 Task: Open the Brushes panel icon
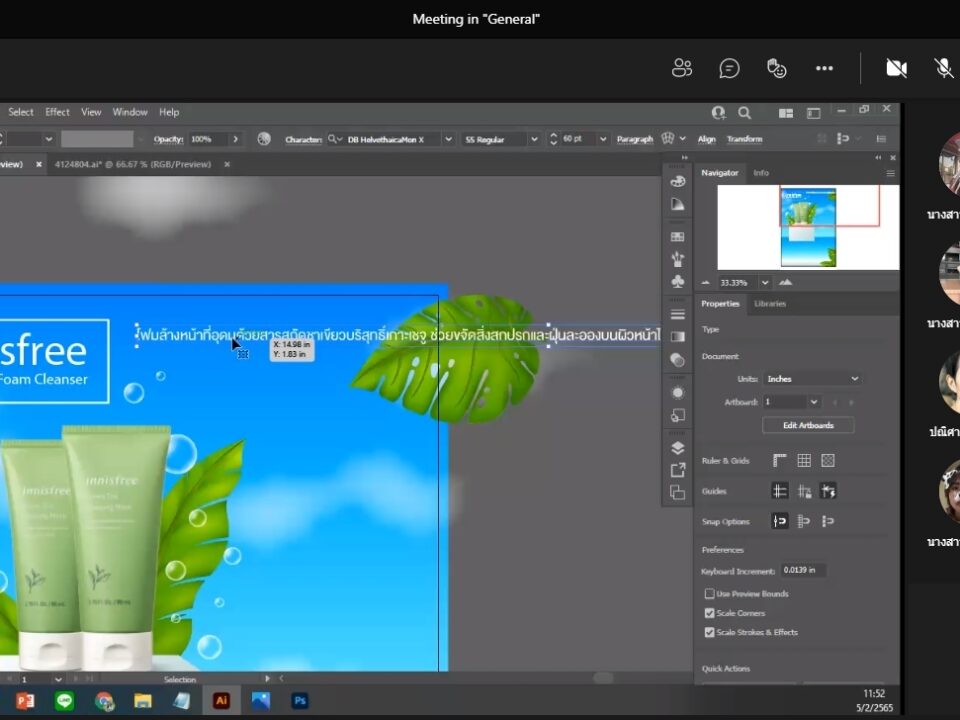point(678,258)
